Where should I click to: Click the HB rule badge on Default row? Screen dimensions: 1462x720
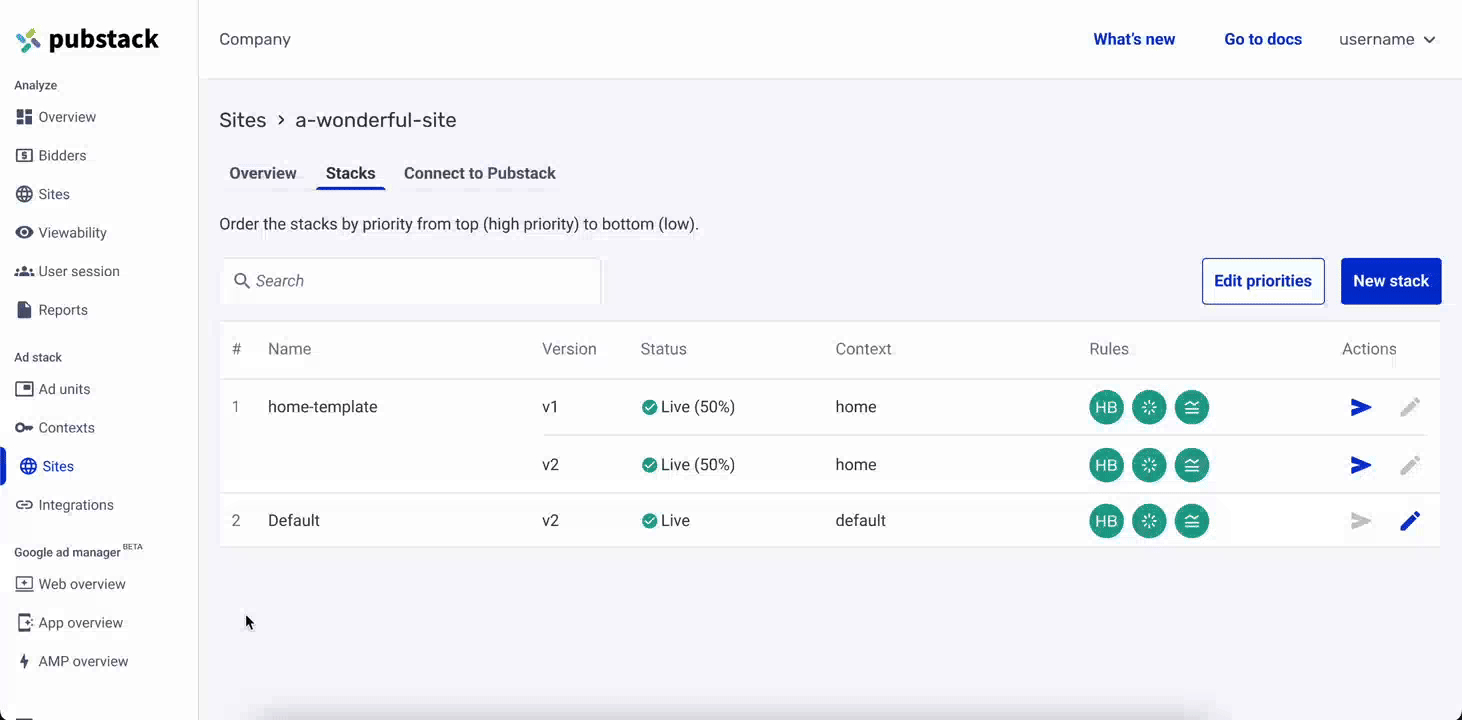tap(1106, 521)
